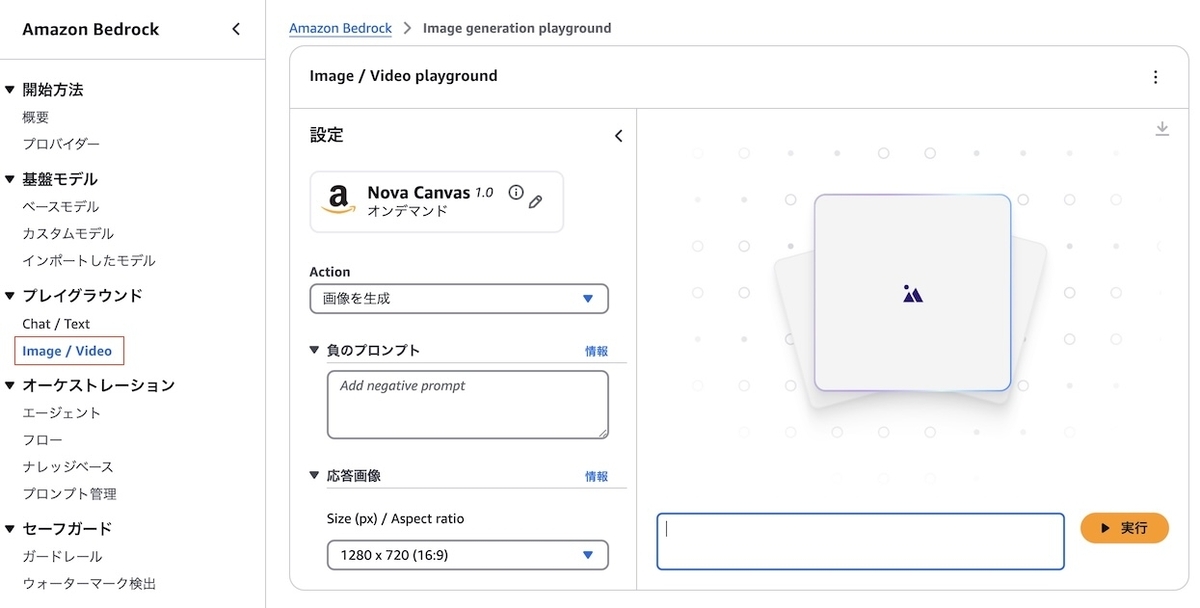Image resolution: width=1200 pixels, height=608 pixels.
Task: Open ナレッジベース in the sidebar
Action: click(x=68, y=467)
